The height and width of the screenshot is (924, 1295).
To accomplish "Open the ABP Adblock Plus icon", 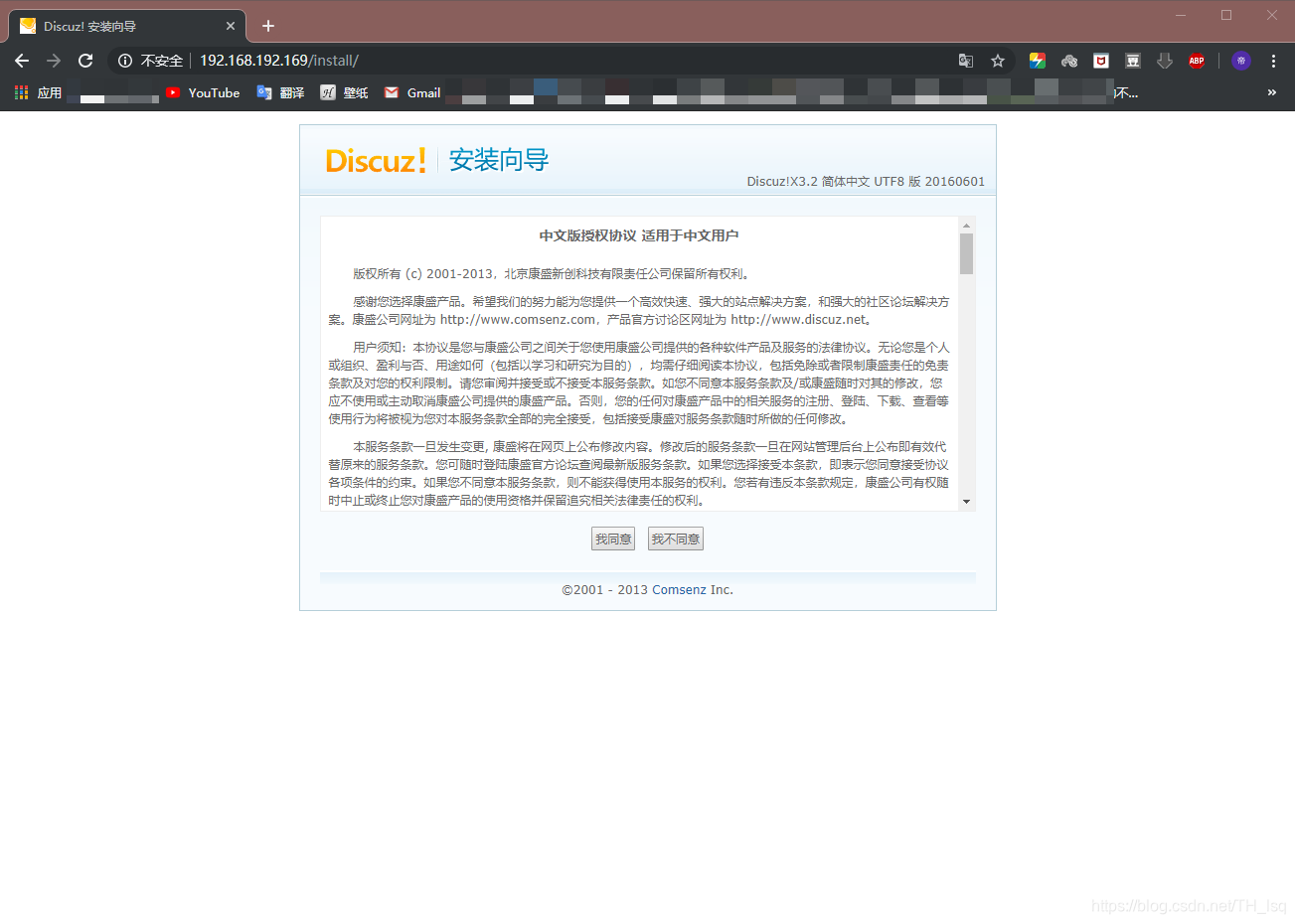I will (1197, 61).
